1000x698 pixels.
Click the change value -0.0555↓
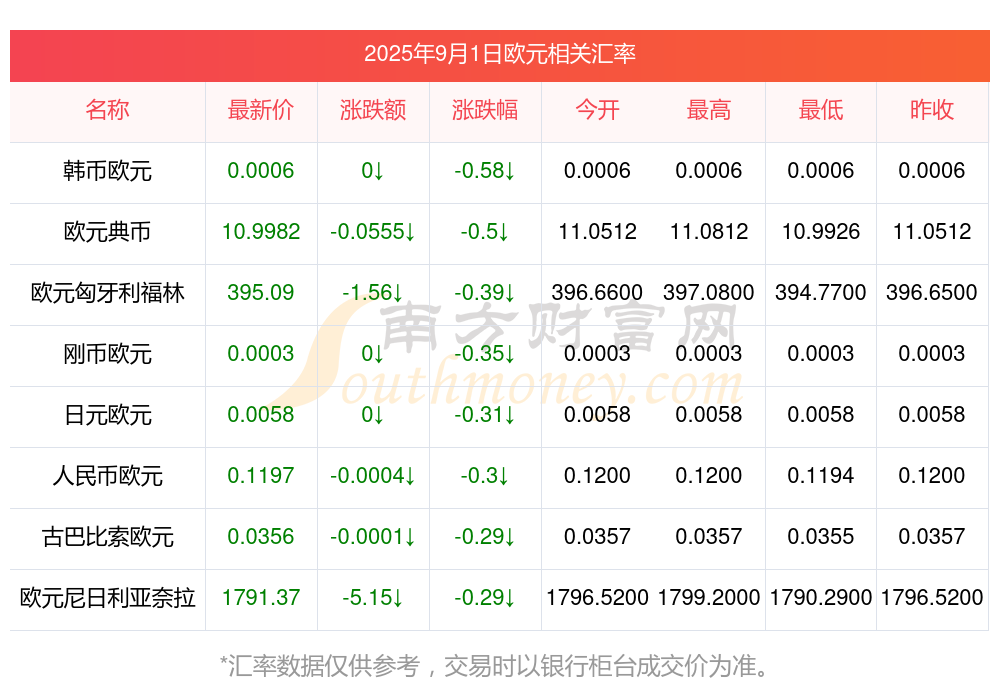pyautogui.click(x=372, y=232)
